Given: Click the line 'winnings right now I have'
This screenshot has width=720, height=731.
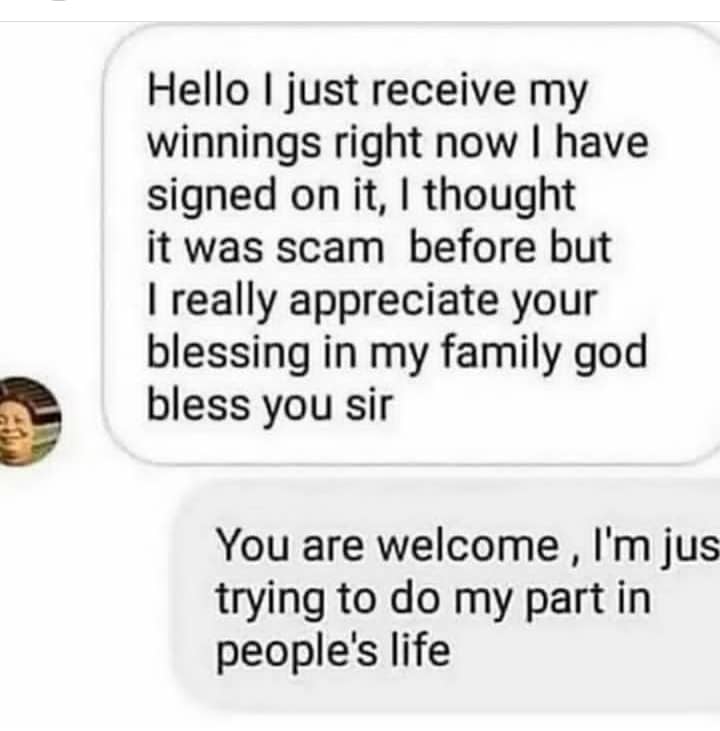Looking at the screenshot, I should [x=397, y=143].
